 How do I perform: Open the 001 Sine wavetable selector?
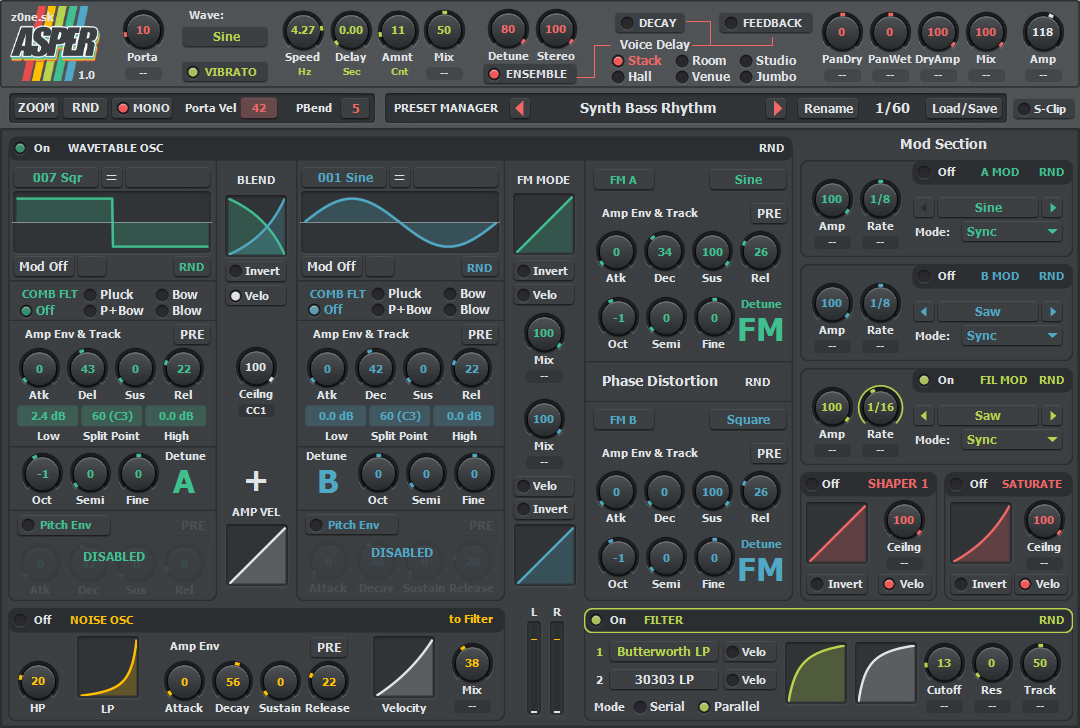tap(344, 178)
